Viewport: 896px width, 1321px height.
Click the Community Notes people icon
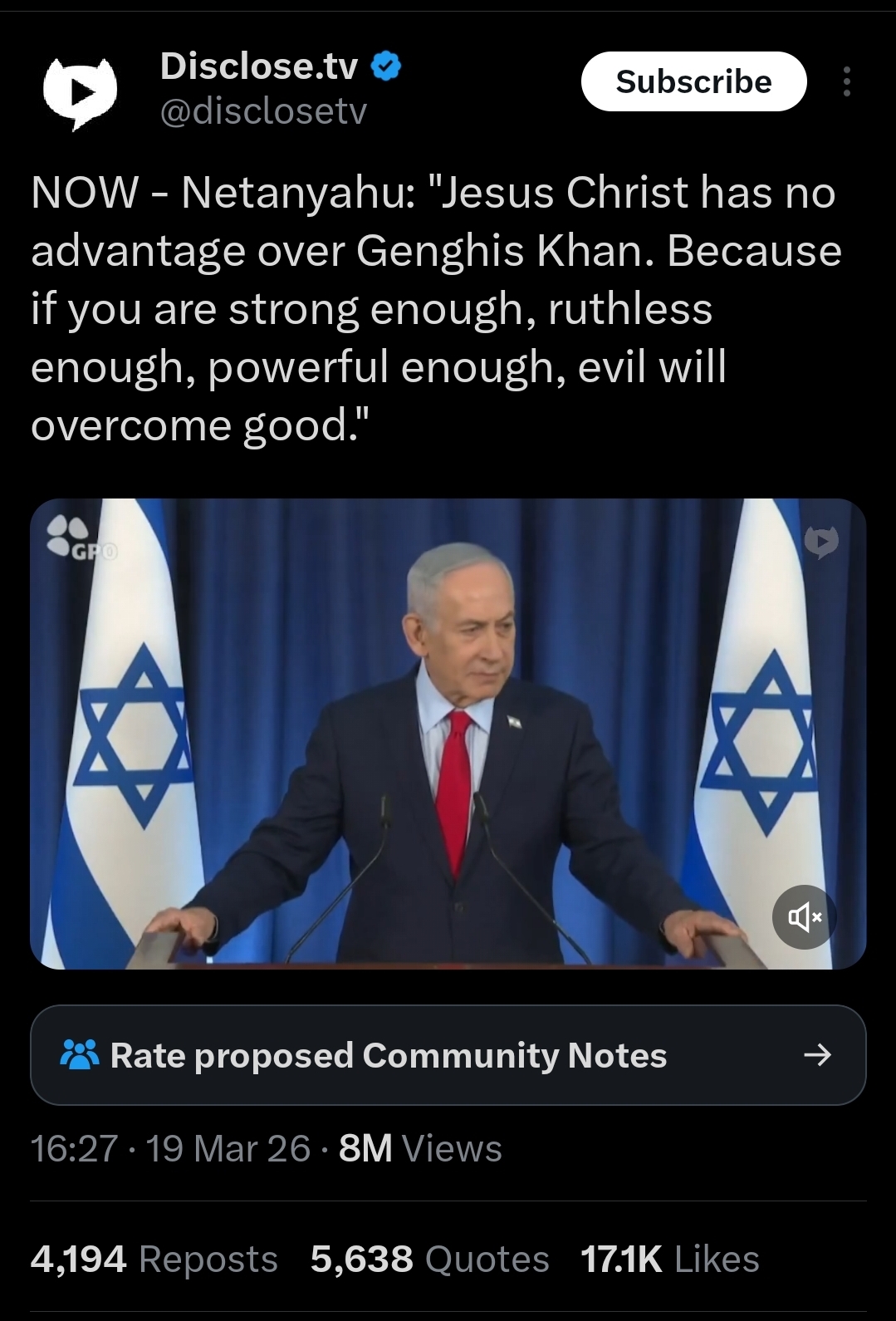pyautogui.click(x=81, y=1055)
